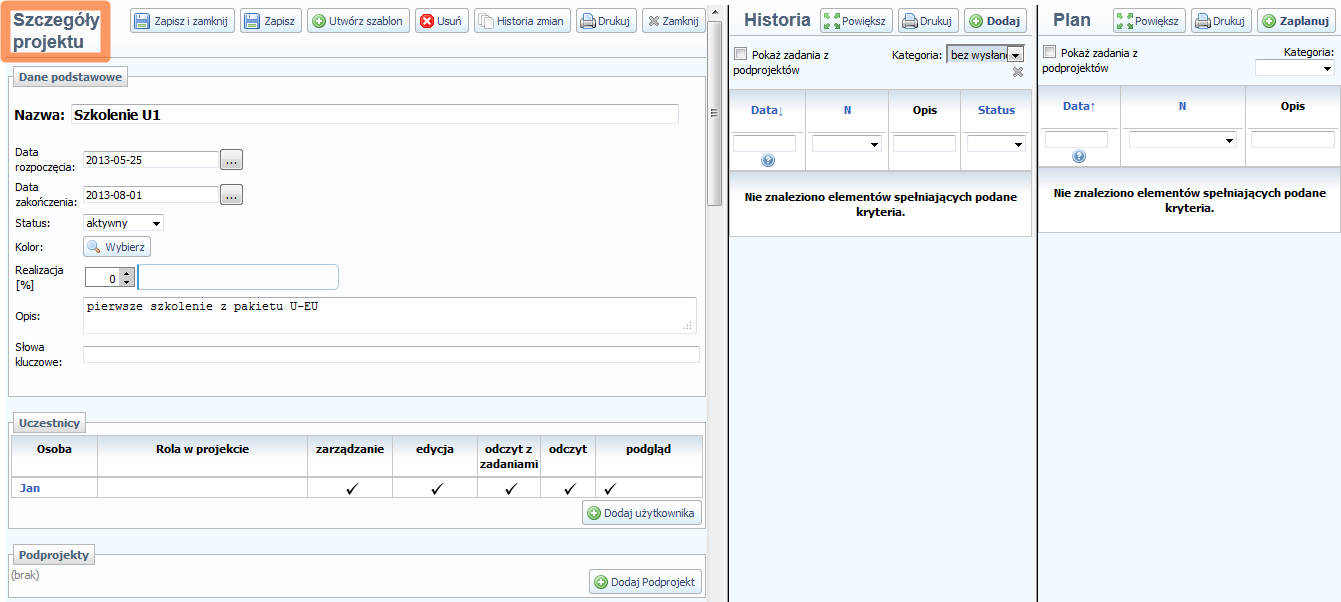Screen dimensions: 1341x602
Task: Open the Status dropdown showing 'aktywny'
Action: (123, 223)
